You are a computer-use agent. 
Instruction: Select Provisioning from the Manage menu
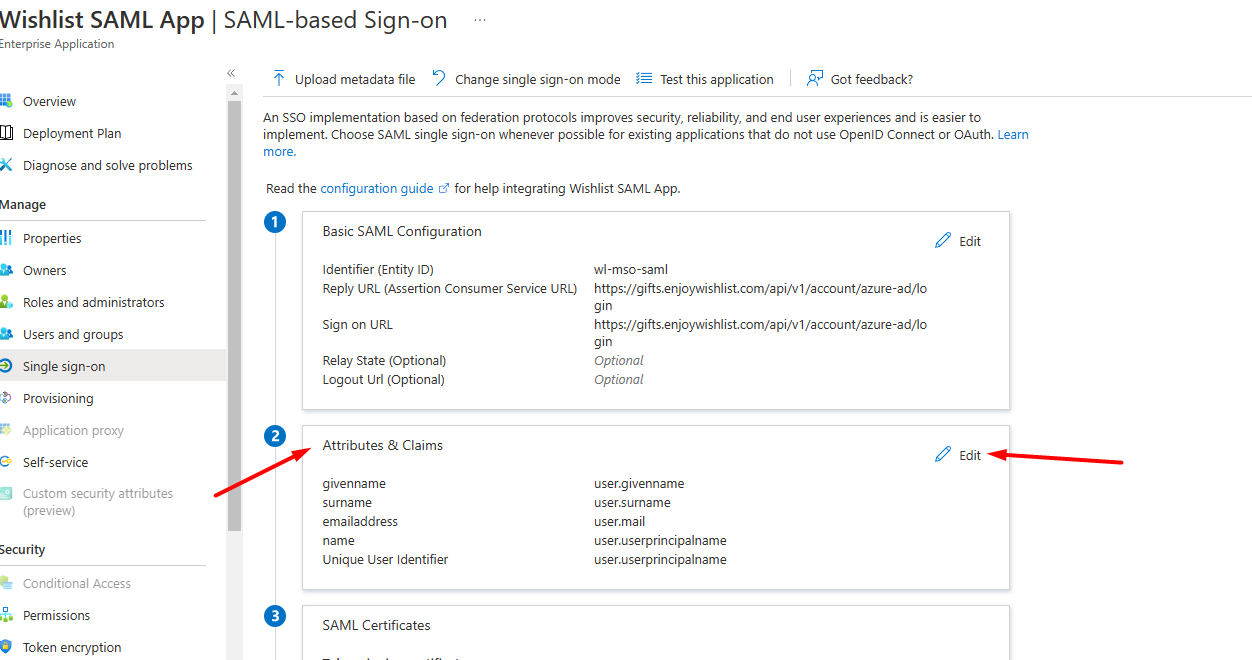[x=58, y=398]
